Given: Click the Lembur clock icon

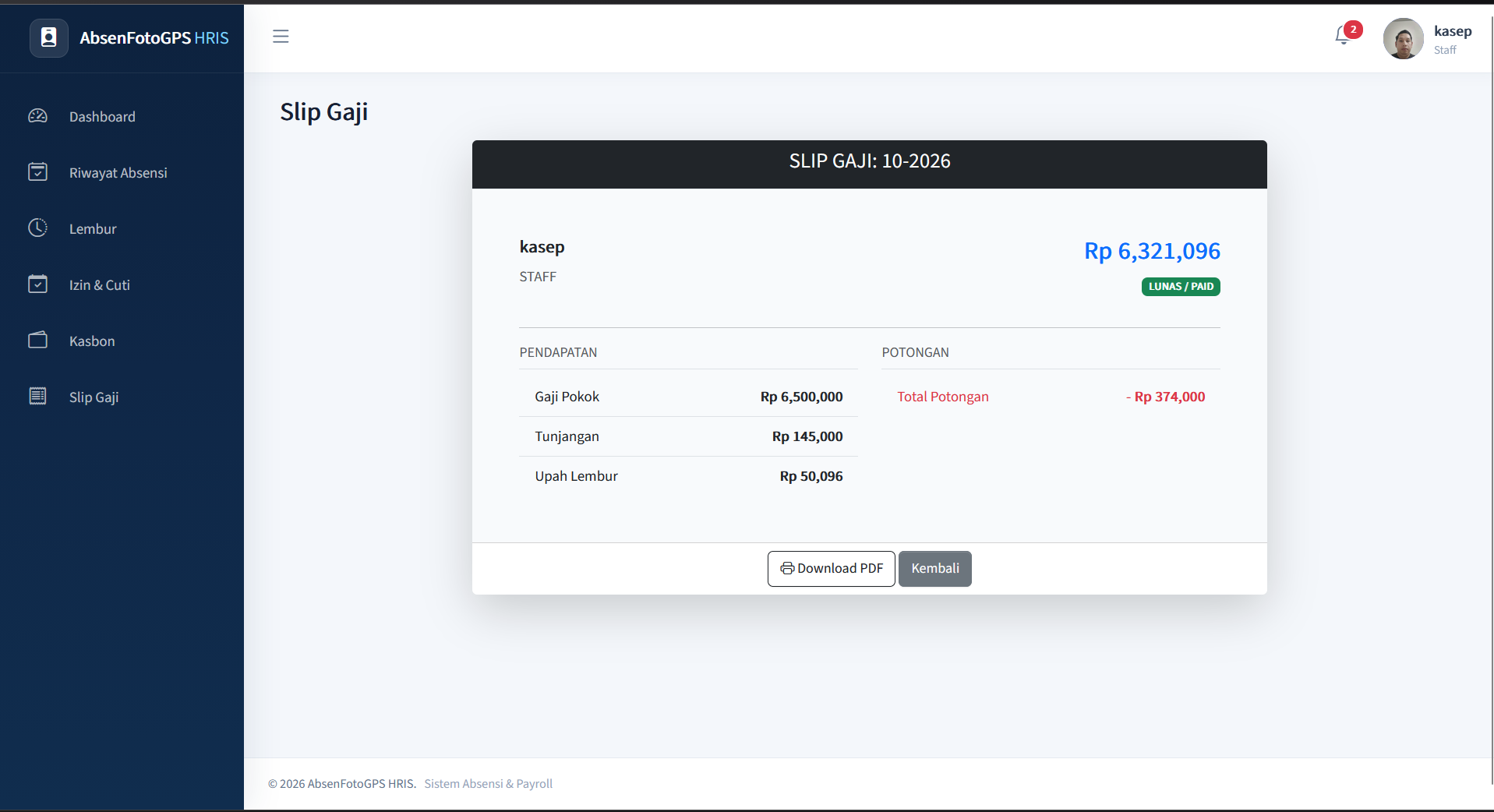Looking at the screenshot, I should click(37, 228).
